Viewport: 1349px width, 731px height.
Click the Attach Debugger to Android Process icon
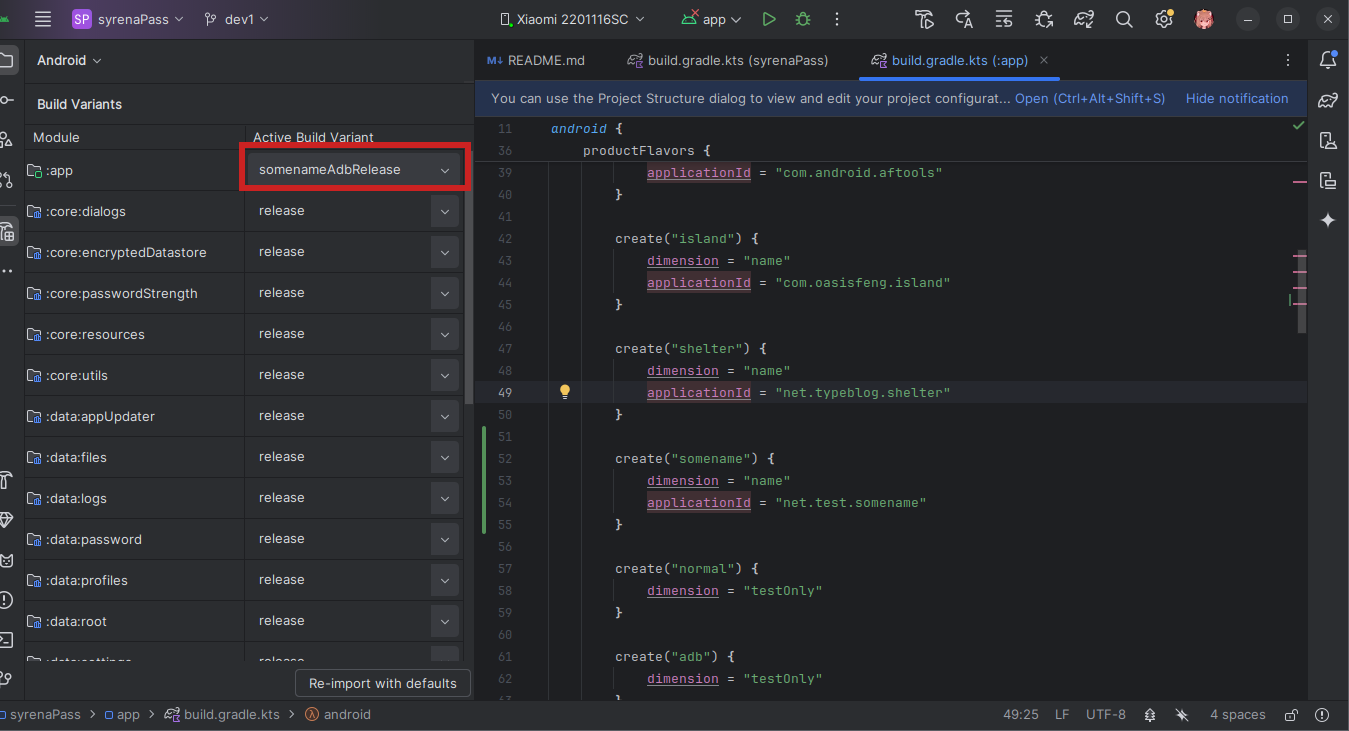click(1044, 19)
